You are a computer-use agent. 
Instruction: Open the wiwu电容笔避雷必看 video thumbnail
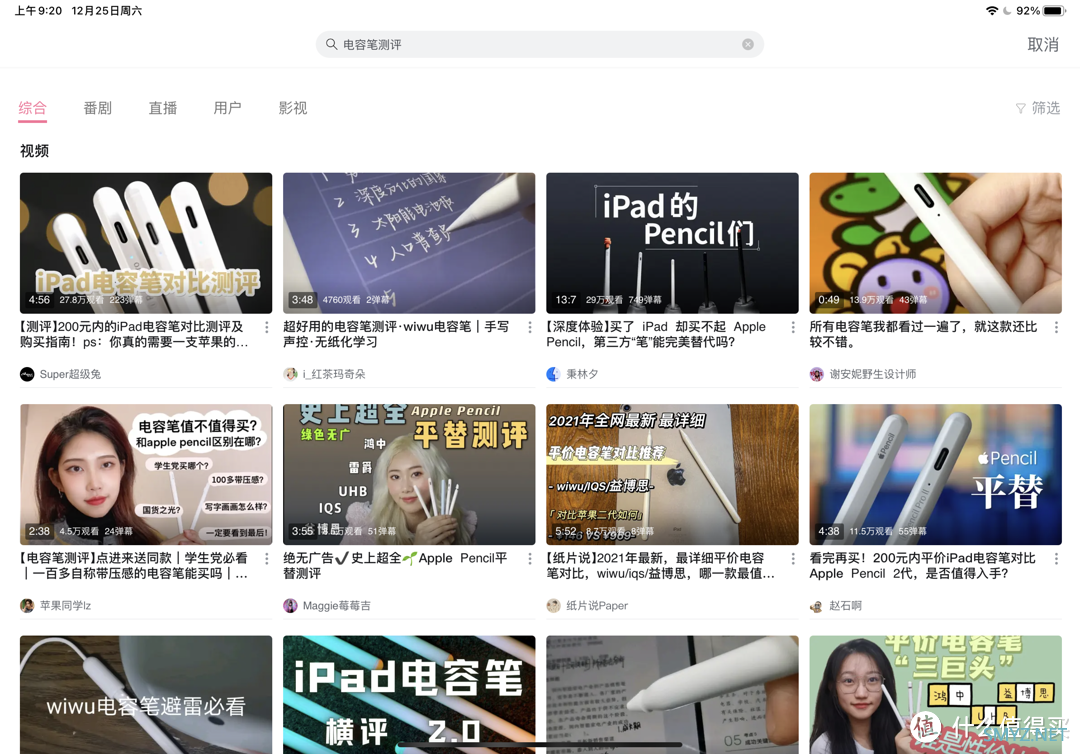[x=146, y=694]
